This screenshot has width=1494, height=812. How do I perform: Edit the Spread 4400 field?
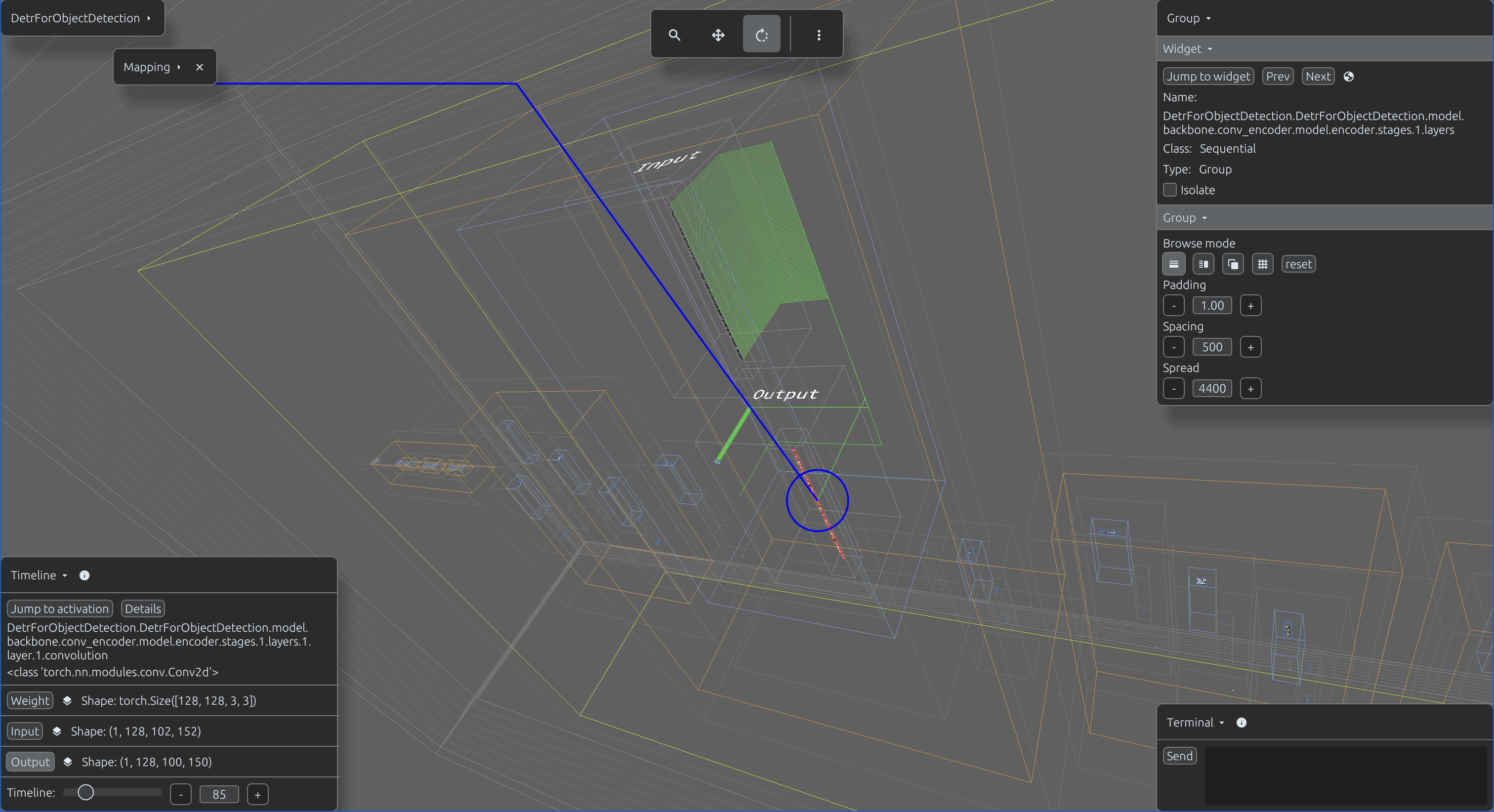(1212, 389)
